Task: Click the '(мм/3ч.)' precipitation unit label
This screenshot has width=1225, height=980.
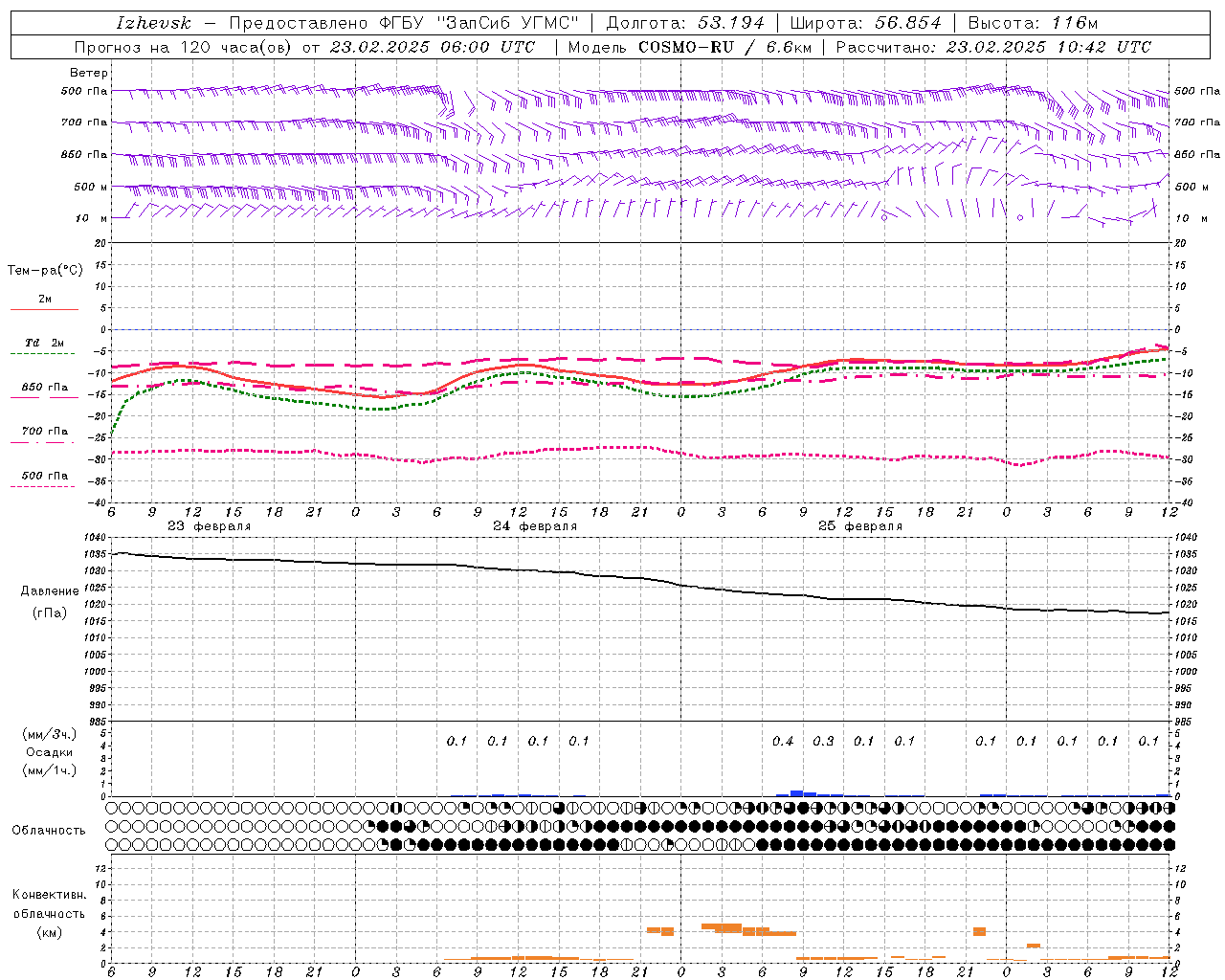Action: click(x=50, y=734)
